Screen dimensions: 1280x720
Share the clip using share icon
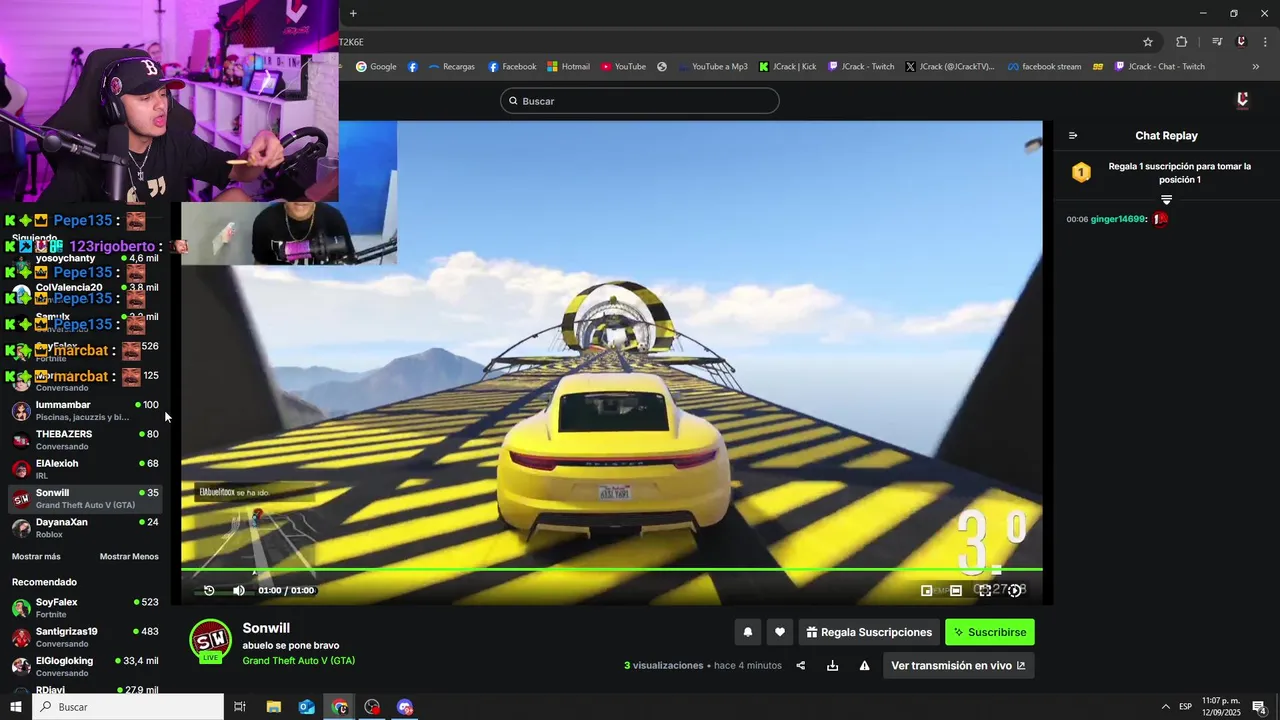click(800, 665)
